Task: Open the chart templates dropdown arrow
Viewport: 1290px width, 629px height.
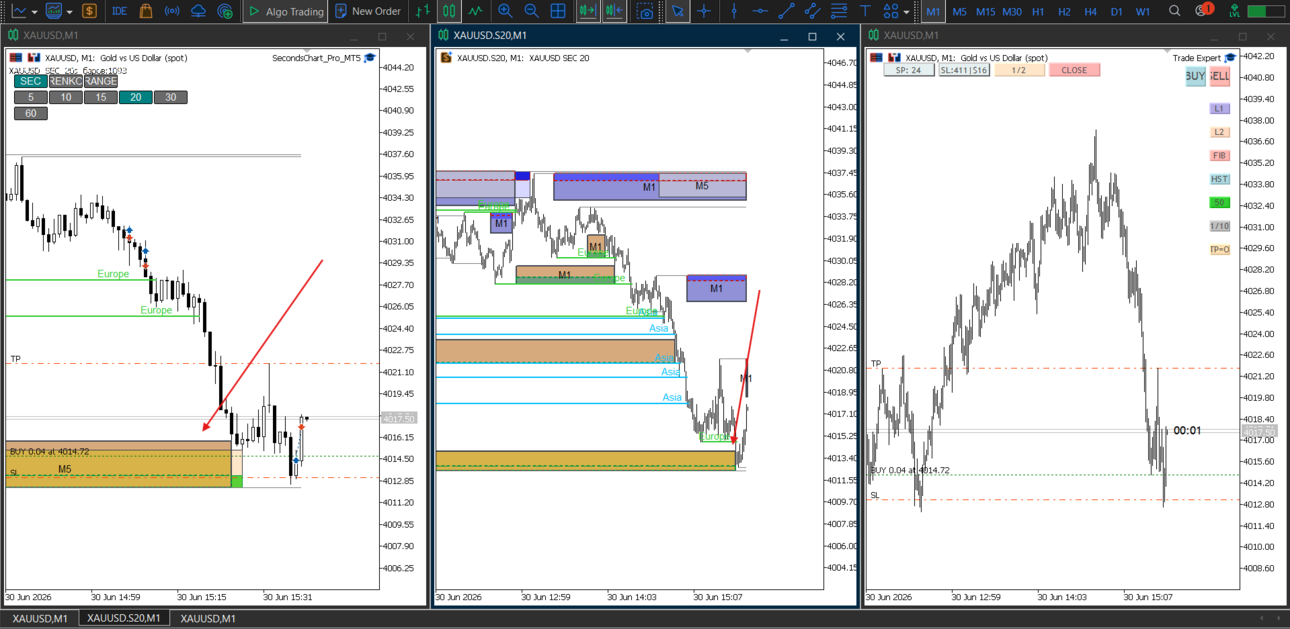Action: [x=67, y=12]
